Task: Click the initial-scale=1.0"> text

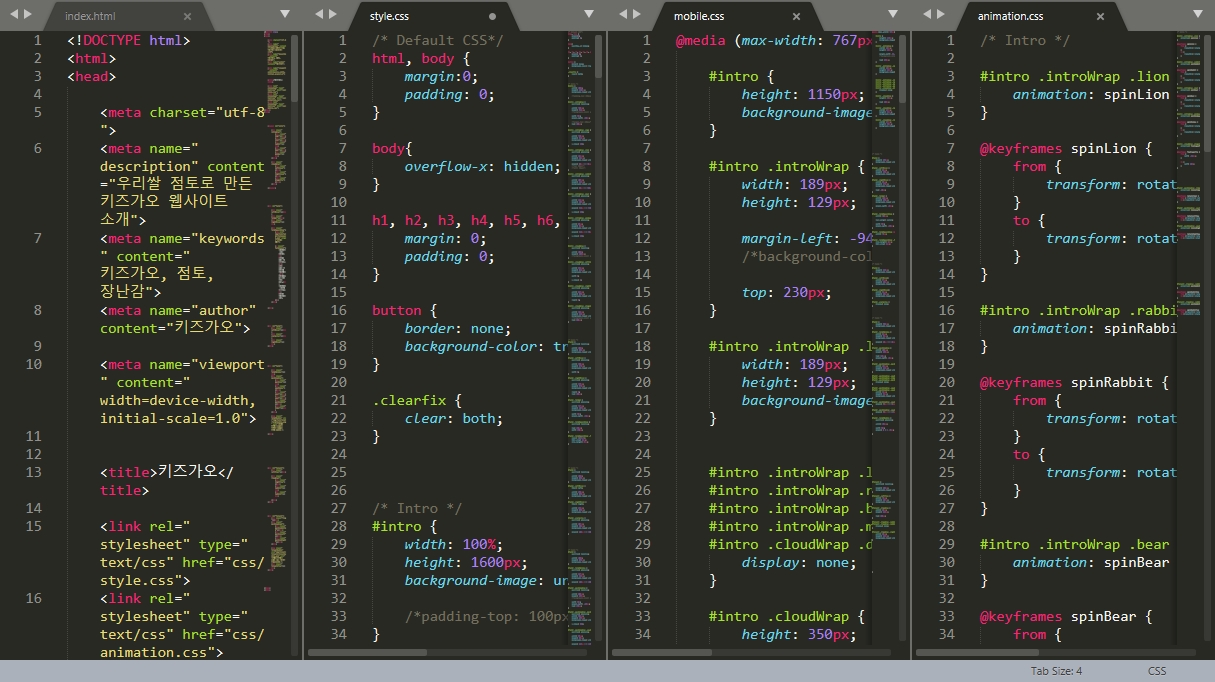Action: pos(178,418)
